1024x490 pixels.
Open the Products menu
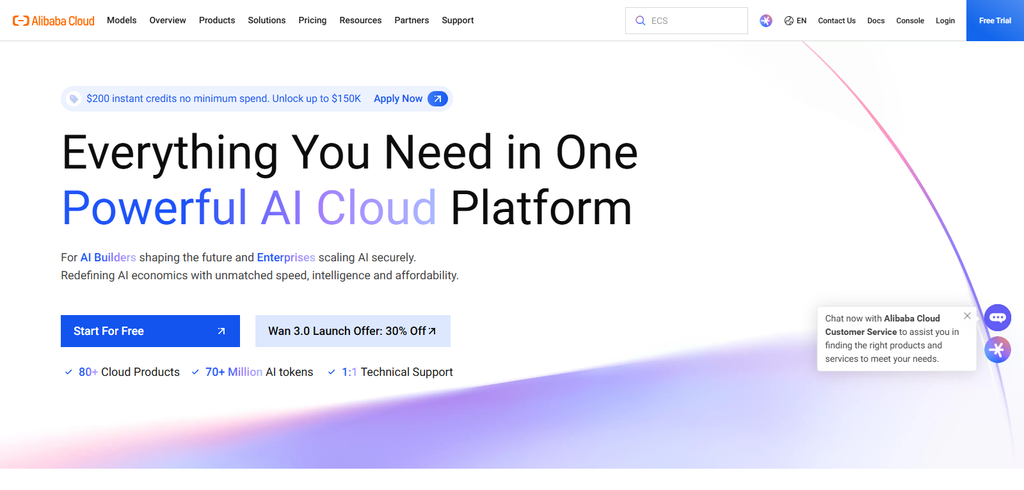point(217,20)
